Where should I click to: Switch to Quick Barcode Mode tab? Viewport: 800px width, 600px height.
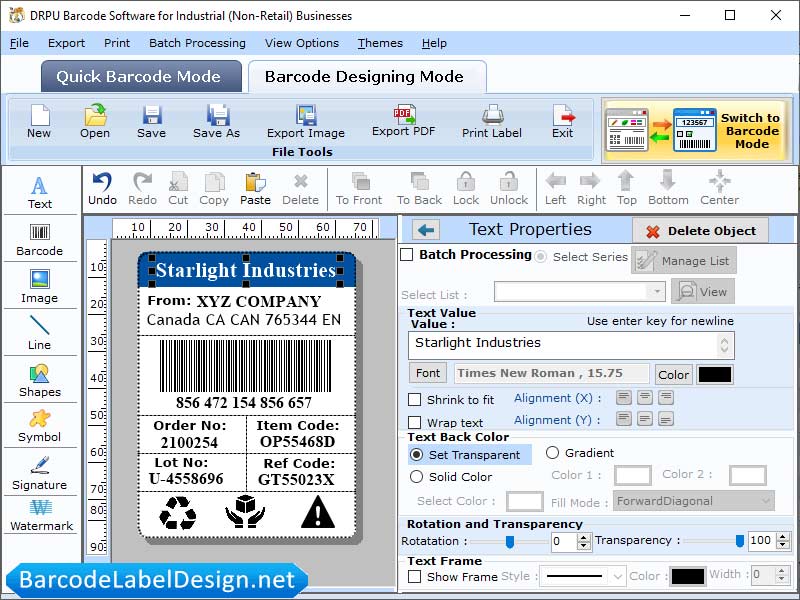coord(141,77)
